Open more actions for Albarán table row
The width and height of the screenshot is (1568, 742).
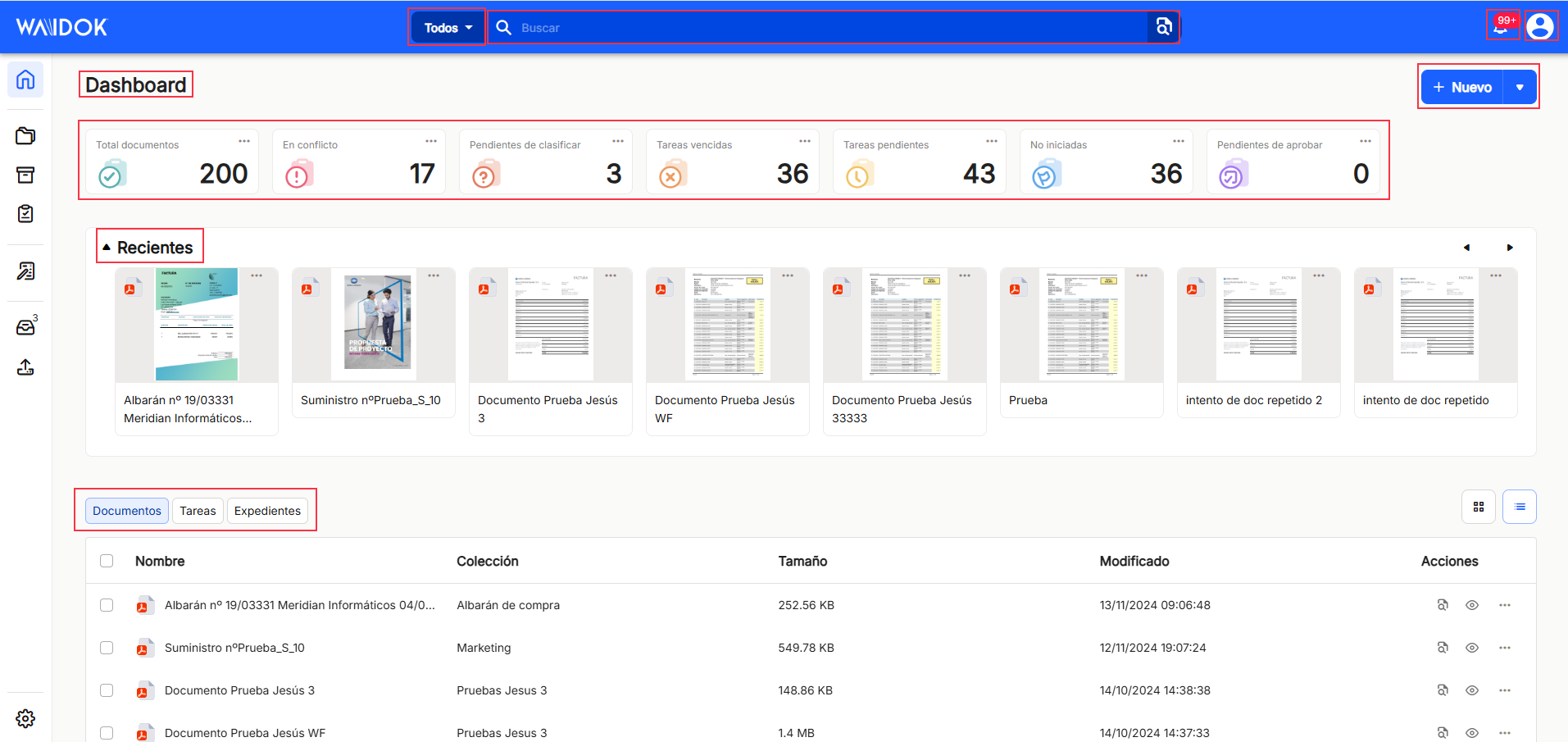pyautogui.click(x=1505, y=605)
